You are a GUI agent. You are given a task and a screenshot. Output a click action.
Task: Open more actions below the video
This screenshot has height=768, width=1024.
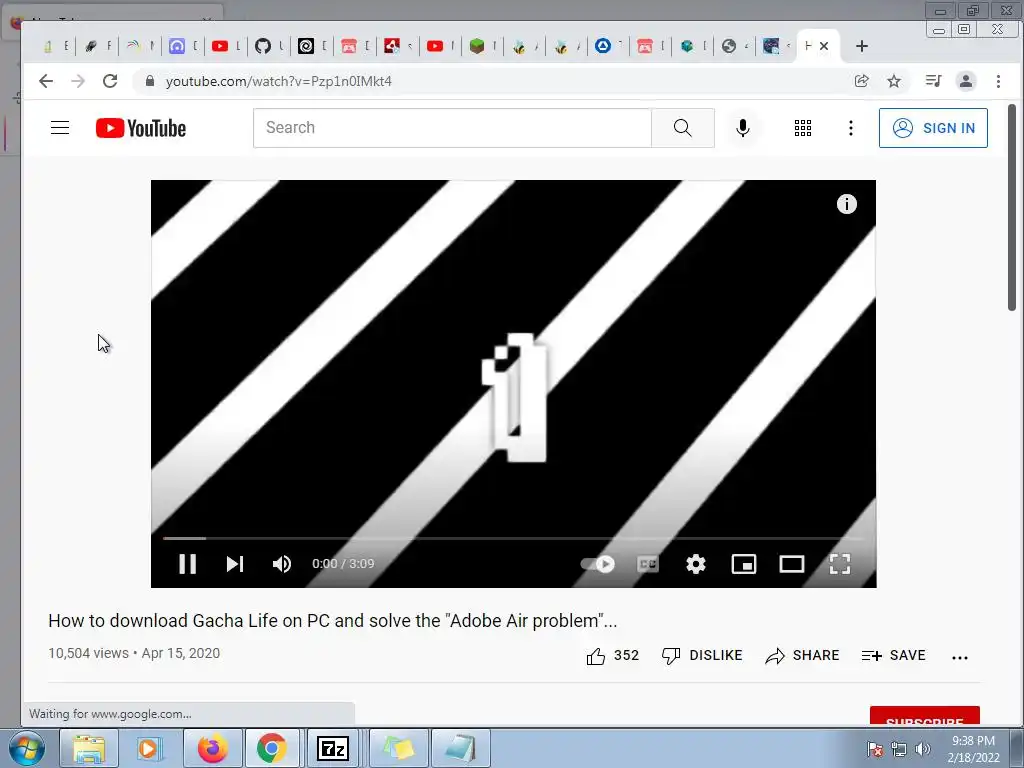(x=960, y=658)
